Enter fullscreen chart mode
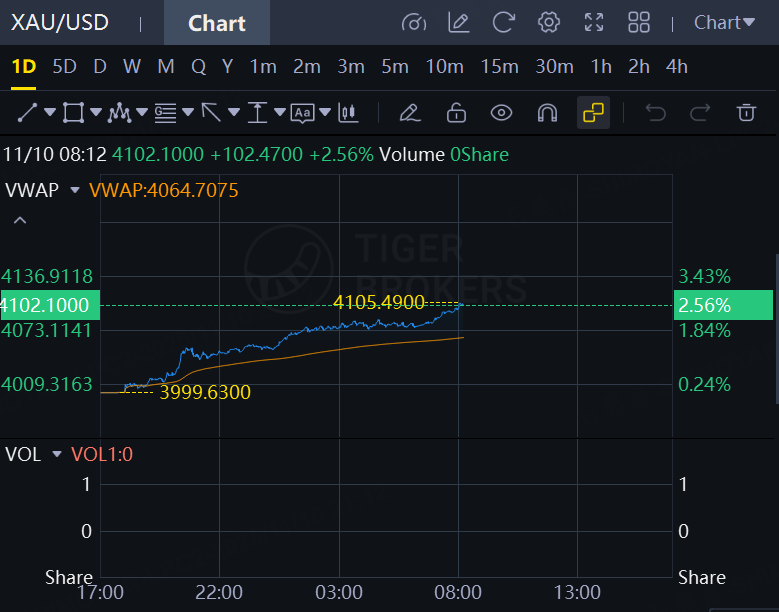 pyautogui.click(x=594, y=22)
